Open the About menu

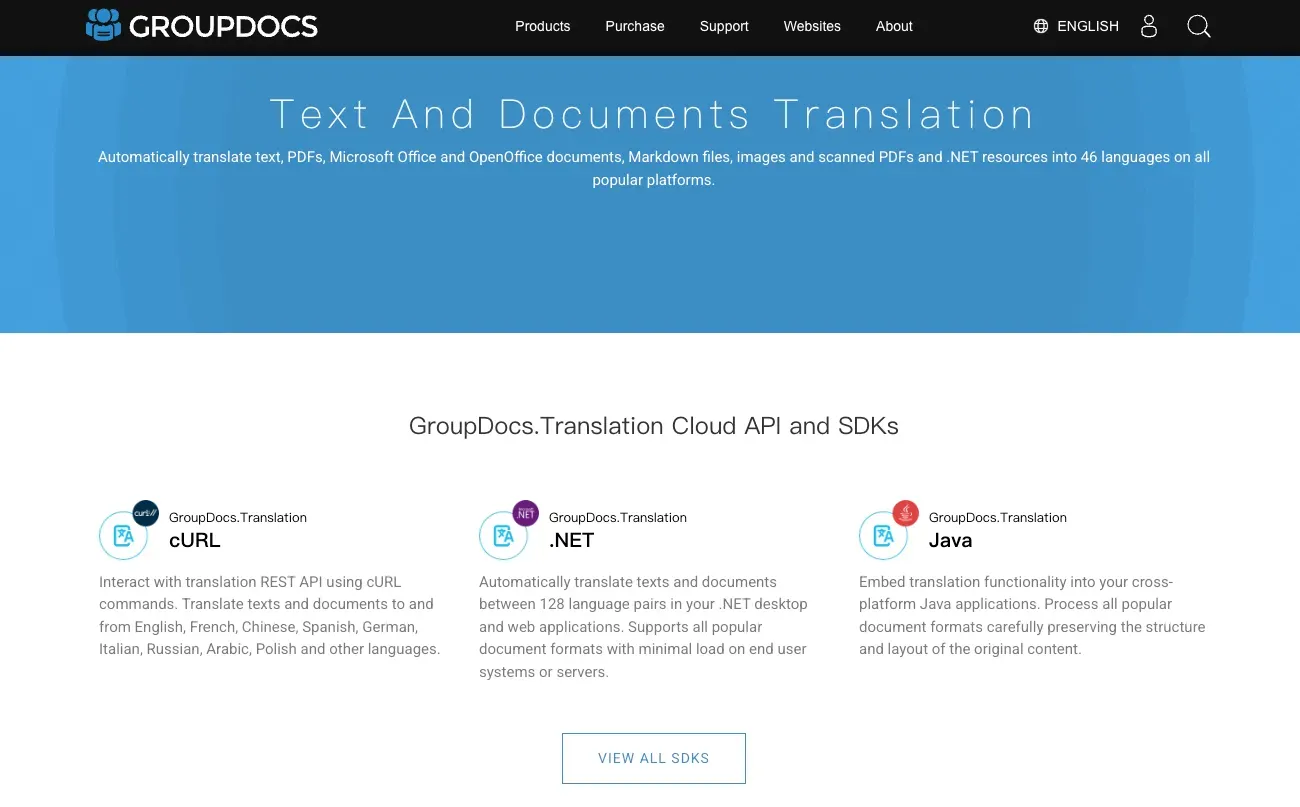894,26
